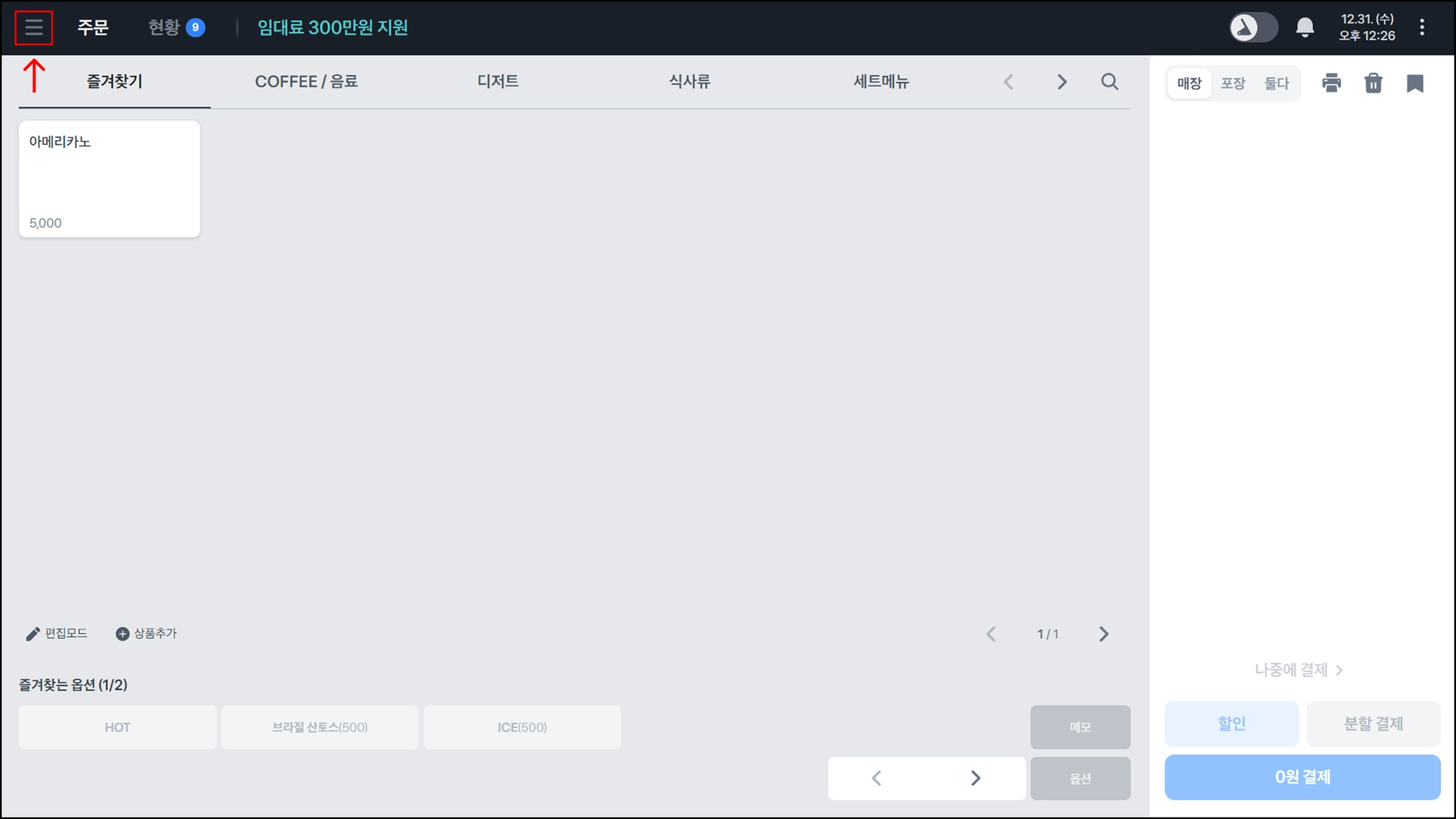Click the trash can delete icon
The width and height of the screenshot is (1456, 819).
click(1373, 83)
